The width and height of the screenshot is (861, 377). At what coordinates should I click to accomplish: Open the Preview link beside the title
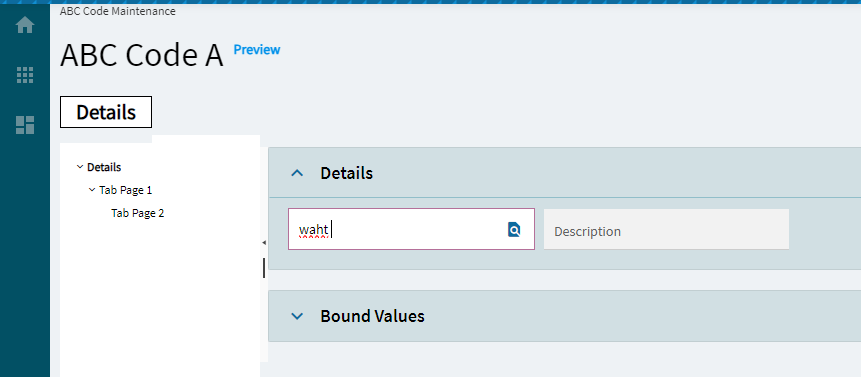[x=257, y=49]
